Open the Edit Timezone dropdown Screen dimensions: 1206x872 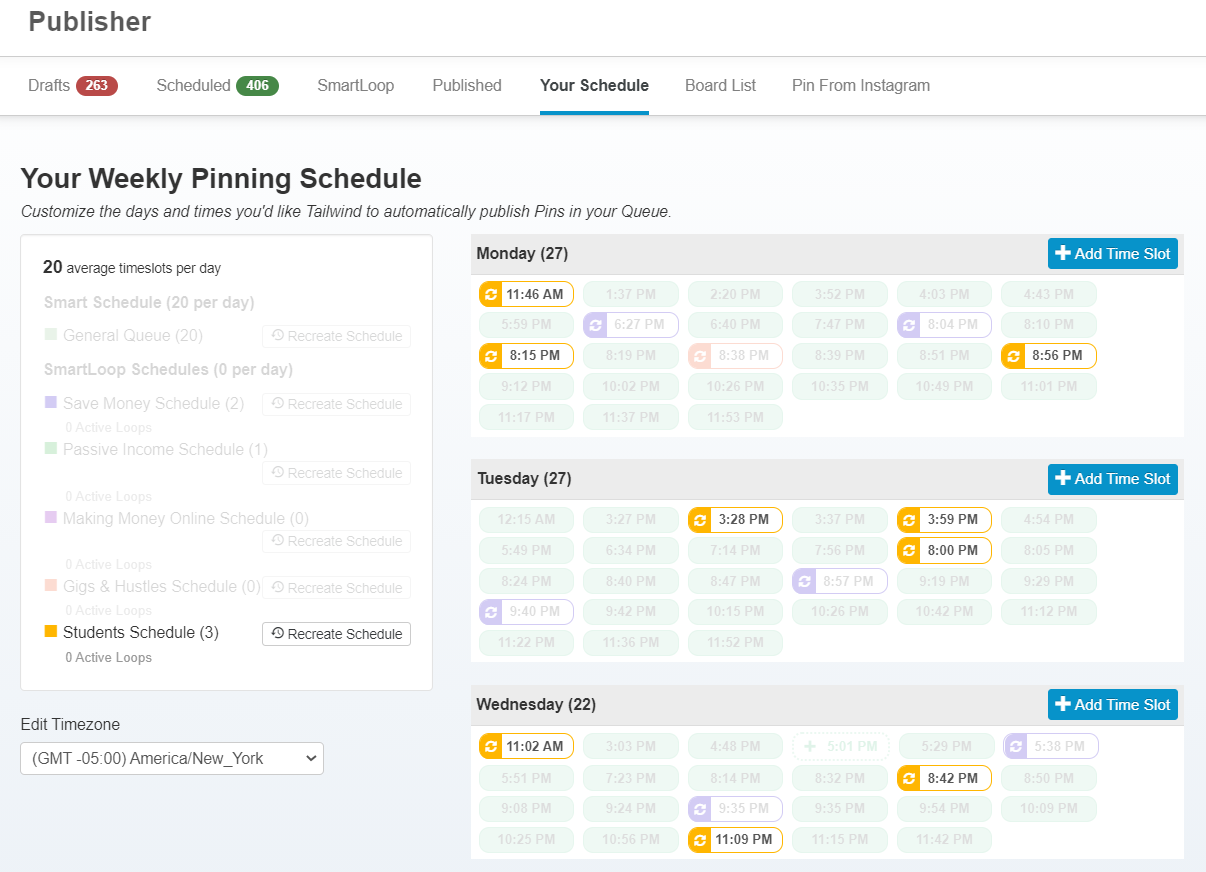click(172, 758)
